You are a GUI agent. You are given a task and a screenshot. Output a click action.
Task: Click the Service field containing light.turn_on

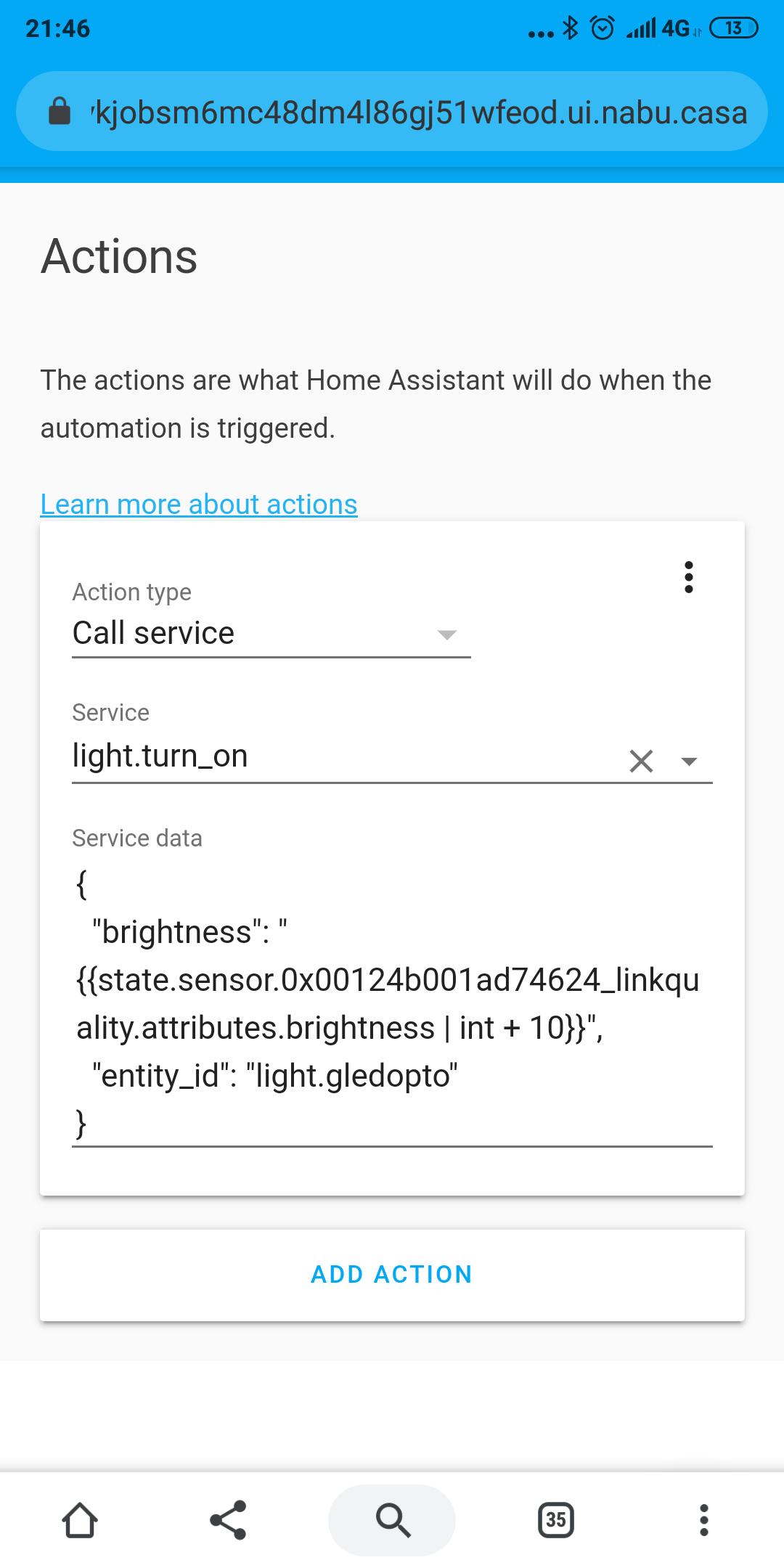coord(341,756)
